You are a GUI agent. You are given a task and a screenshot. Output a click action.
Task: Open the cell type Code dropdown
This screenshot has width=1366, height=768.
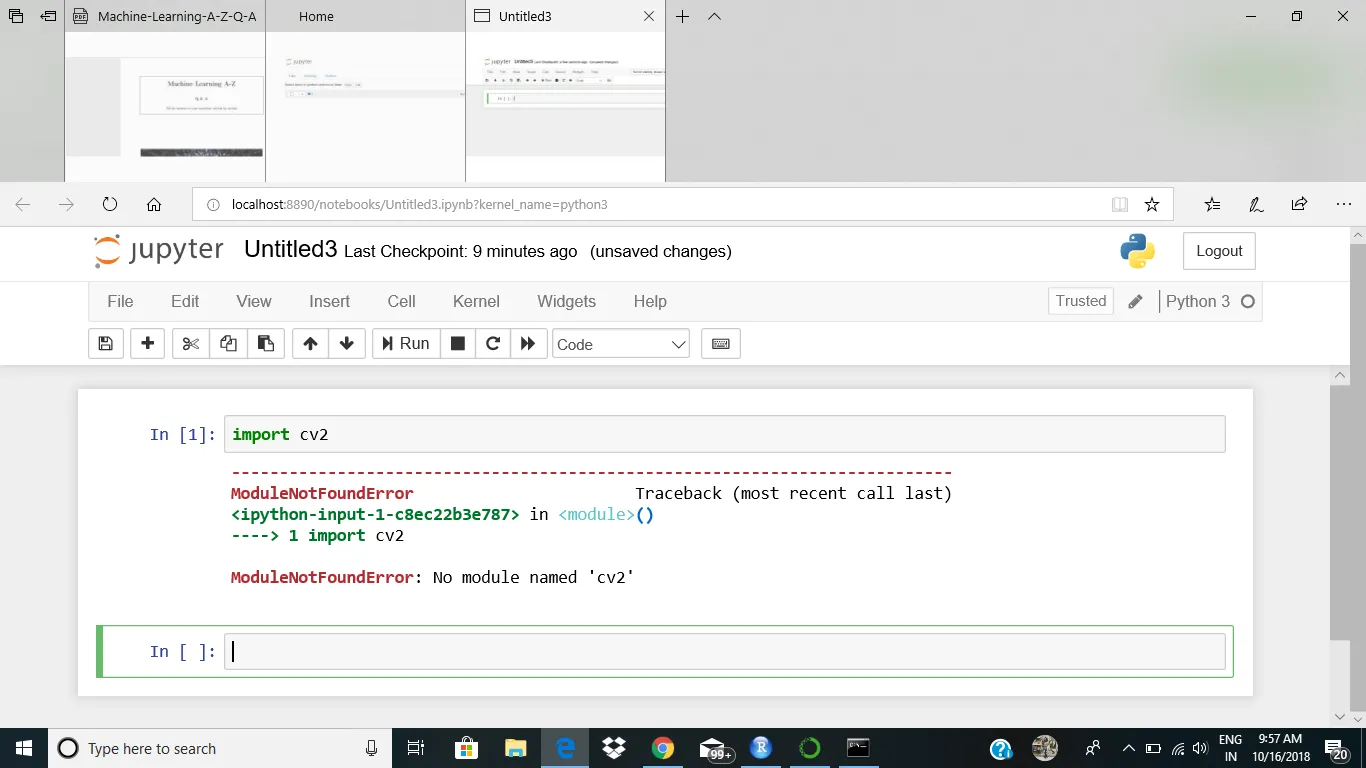pos(621,344)
